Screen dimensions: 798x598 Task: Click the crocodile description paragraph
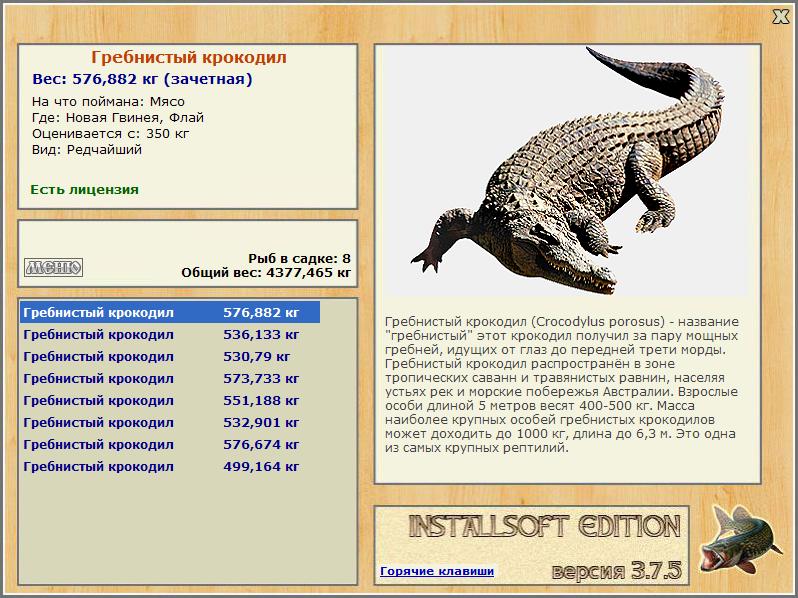point(561,385)
